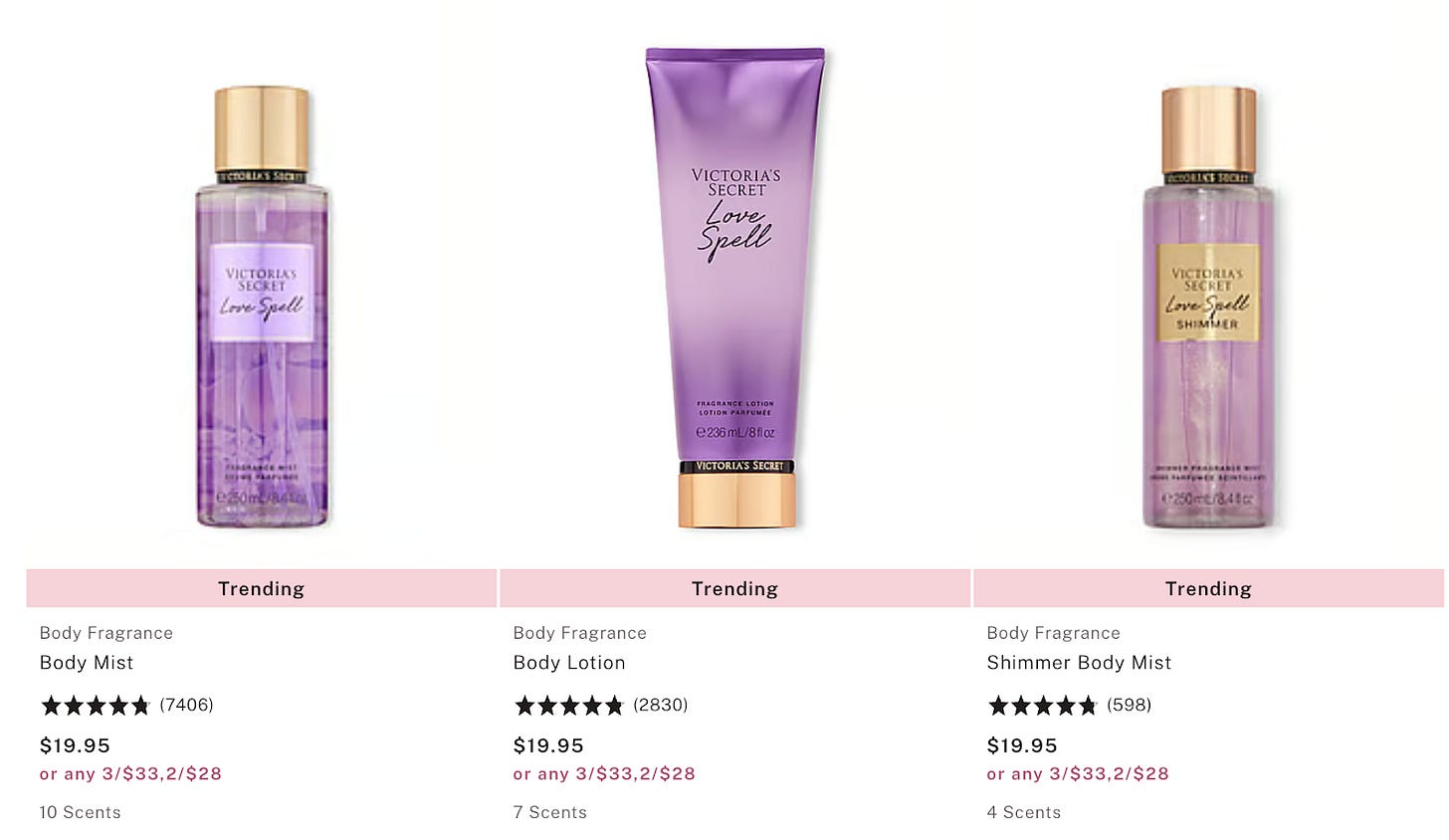Select the 7 Scents option
1449x840 pixels.
(x=550, y=812)
